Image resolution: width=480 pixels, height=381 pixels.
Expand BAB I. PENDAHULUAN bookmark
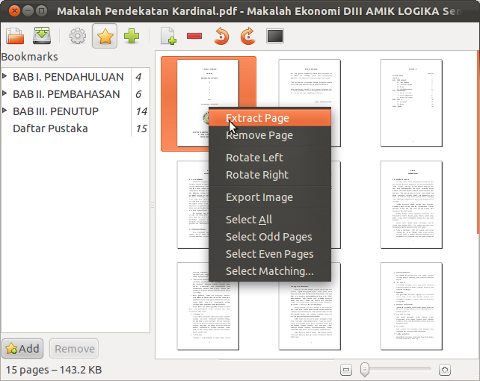tap(4, 76)
